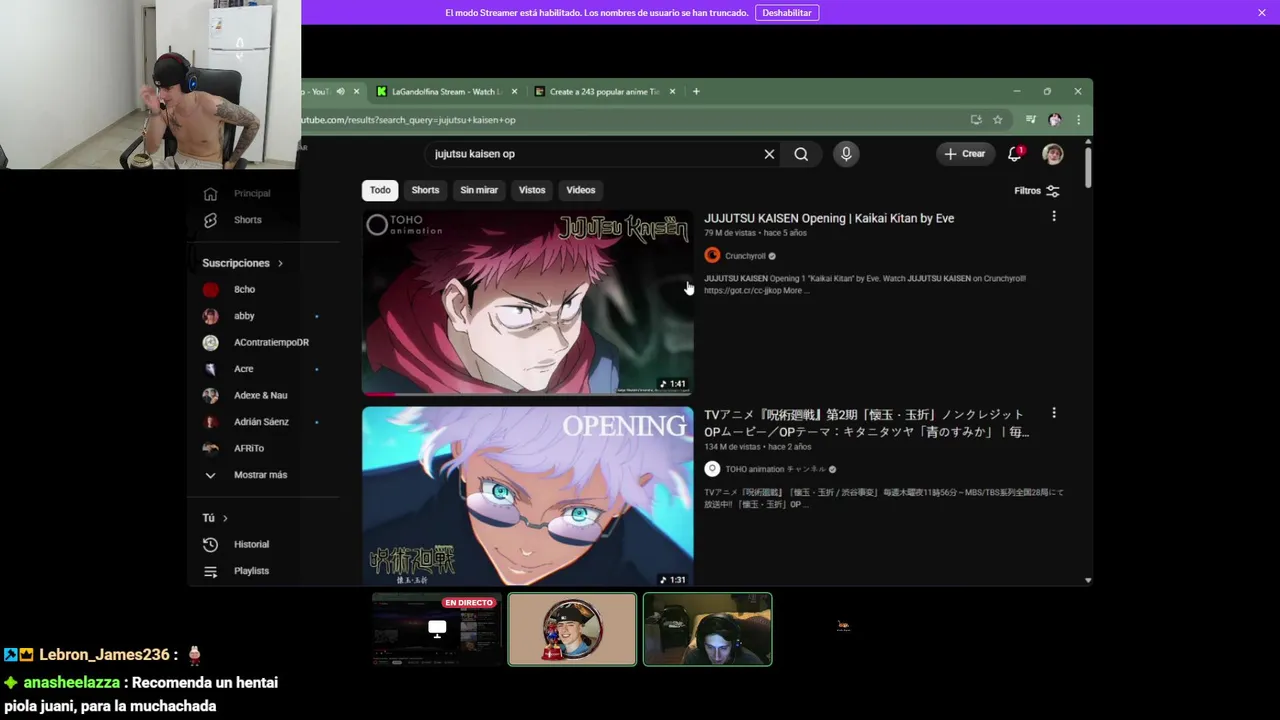Open more options for second opening video

(1053, 413)
